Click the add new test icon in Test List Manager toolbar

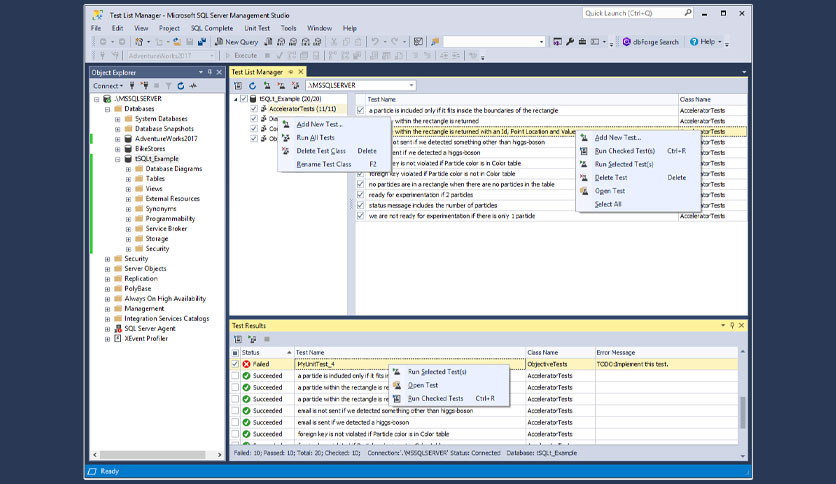coord(267,85)
